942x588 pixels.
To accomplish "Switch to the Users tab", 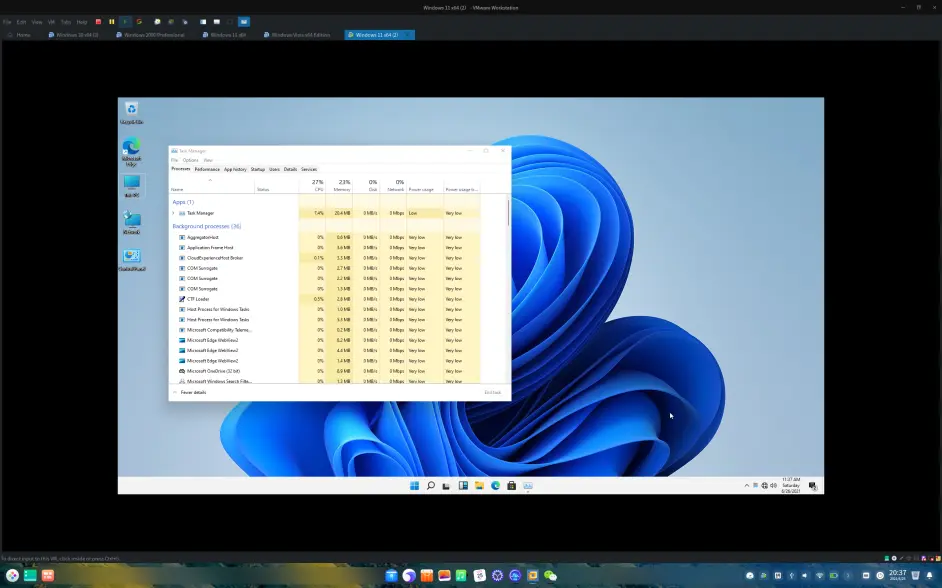I will pyautogui.click(x=275, y=169).
